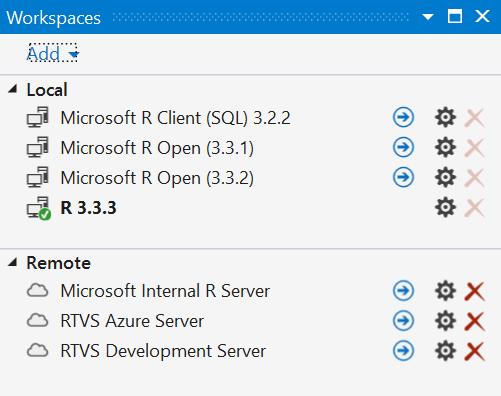The image size is (501, 396).
Task: Open Workspaces window position dropdown arrow
Action: (428, 17)
